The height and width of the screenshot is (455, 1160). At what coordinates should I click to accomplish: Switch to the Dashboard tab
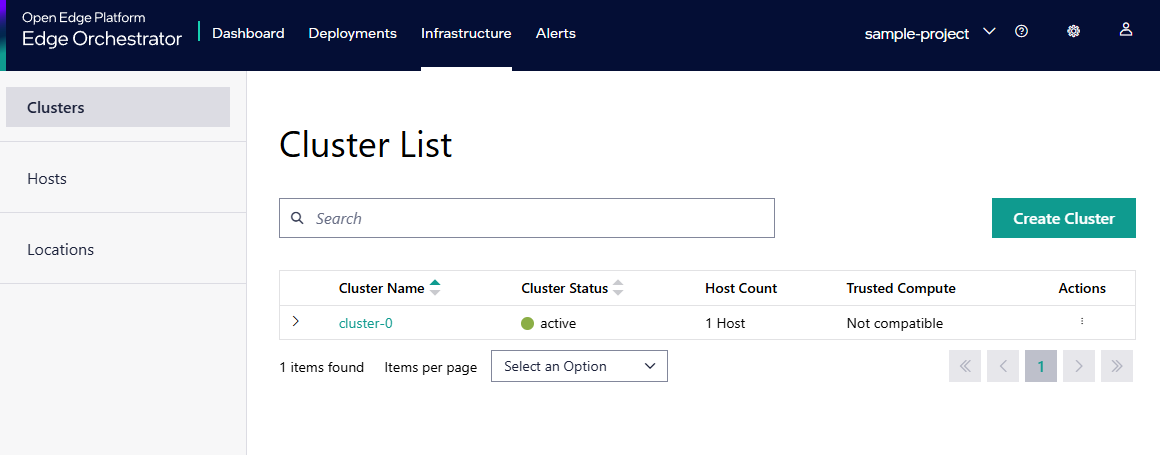(x=248, y=33)
